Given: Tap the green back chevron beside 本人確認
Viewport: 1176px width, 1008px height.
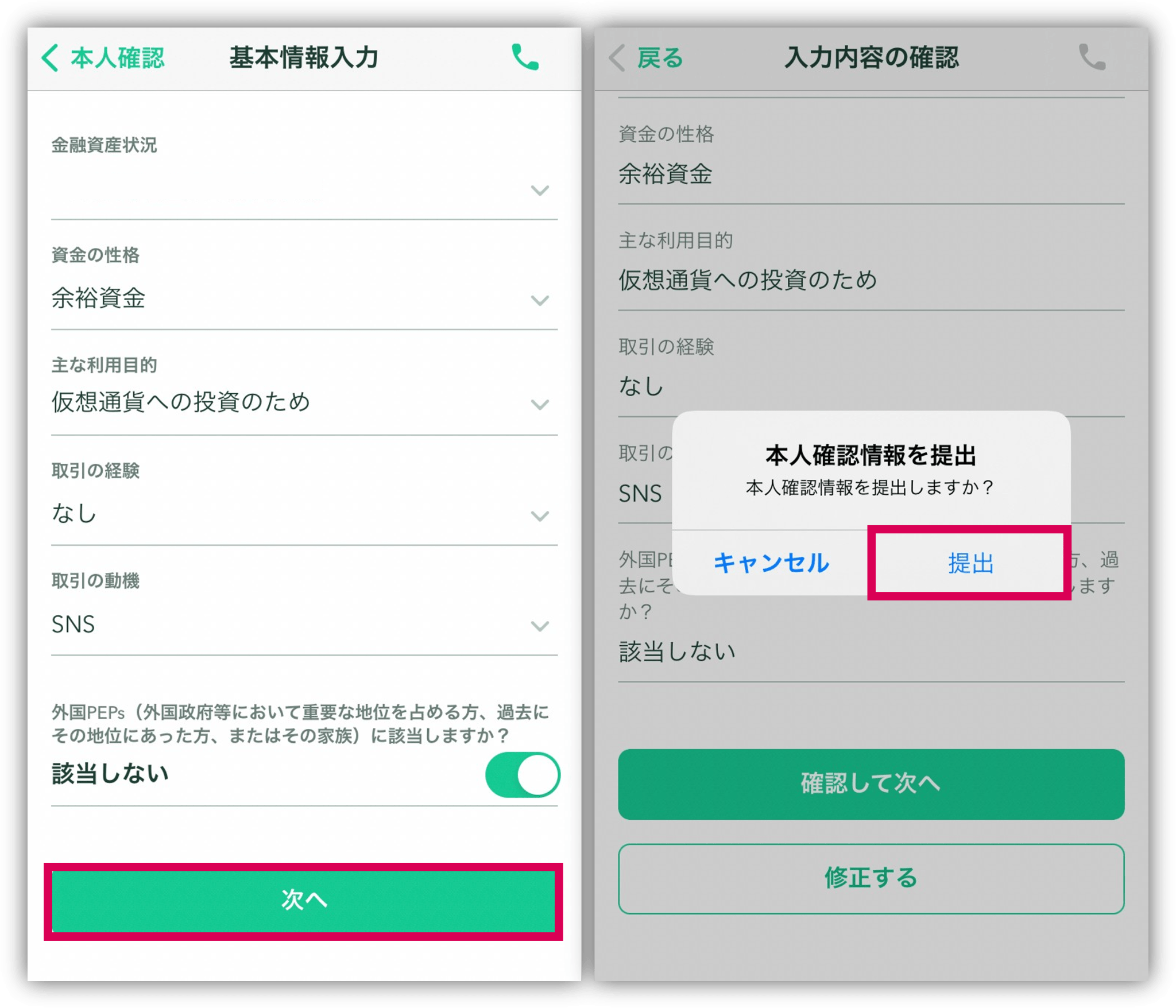Looking at the screenshot, I should [x=50, y=58].
